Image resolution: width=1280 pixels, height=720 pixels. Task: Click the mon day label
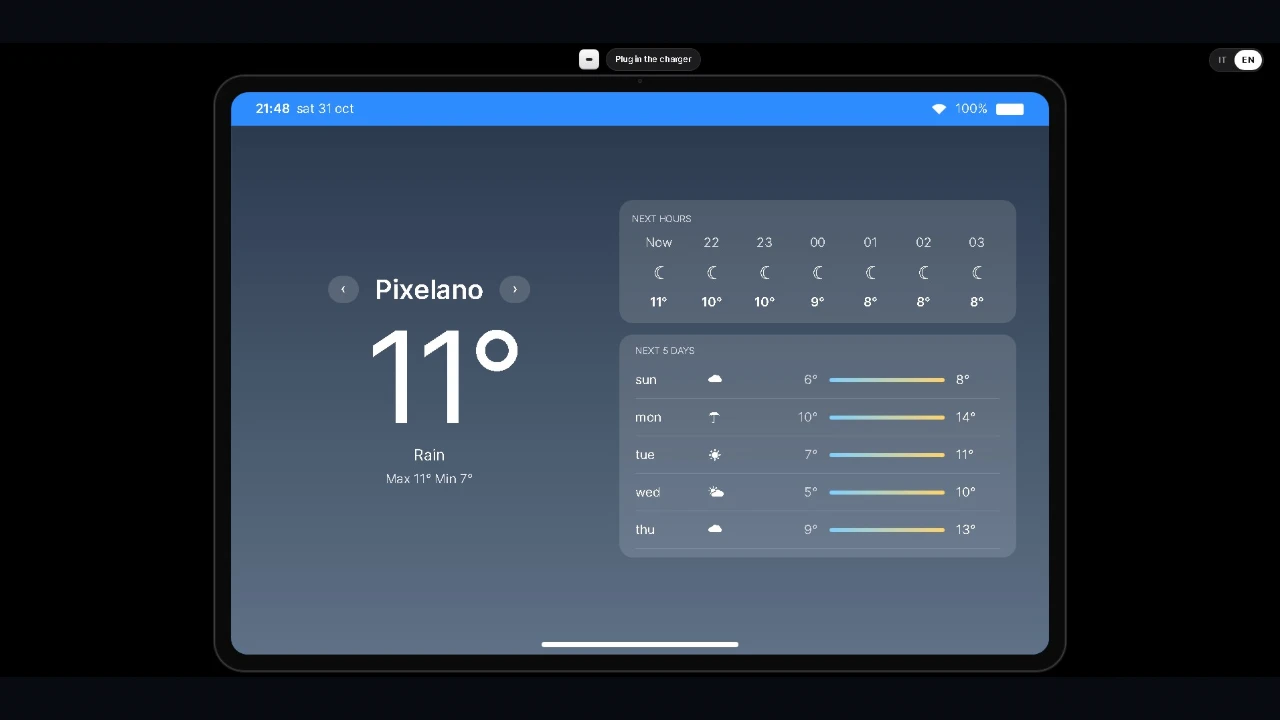tap(648, 417)
